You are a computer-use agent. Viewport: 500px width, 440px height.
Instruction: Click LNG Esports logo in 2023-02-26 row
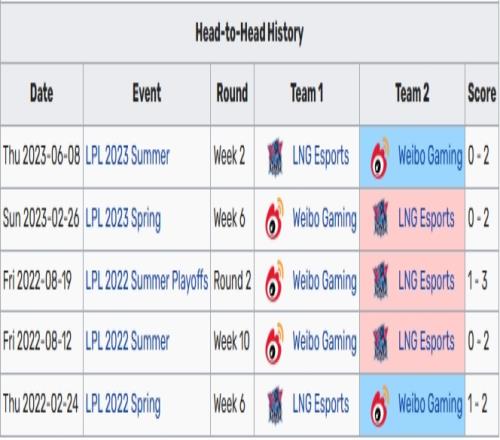pos(380,218)
